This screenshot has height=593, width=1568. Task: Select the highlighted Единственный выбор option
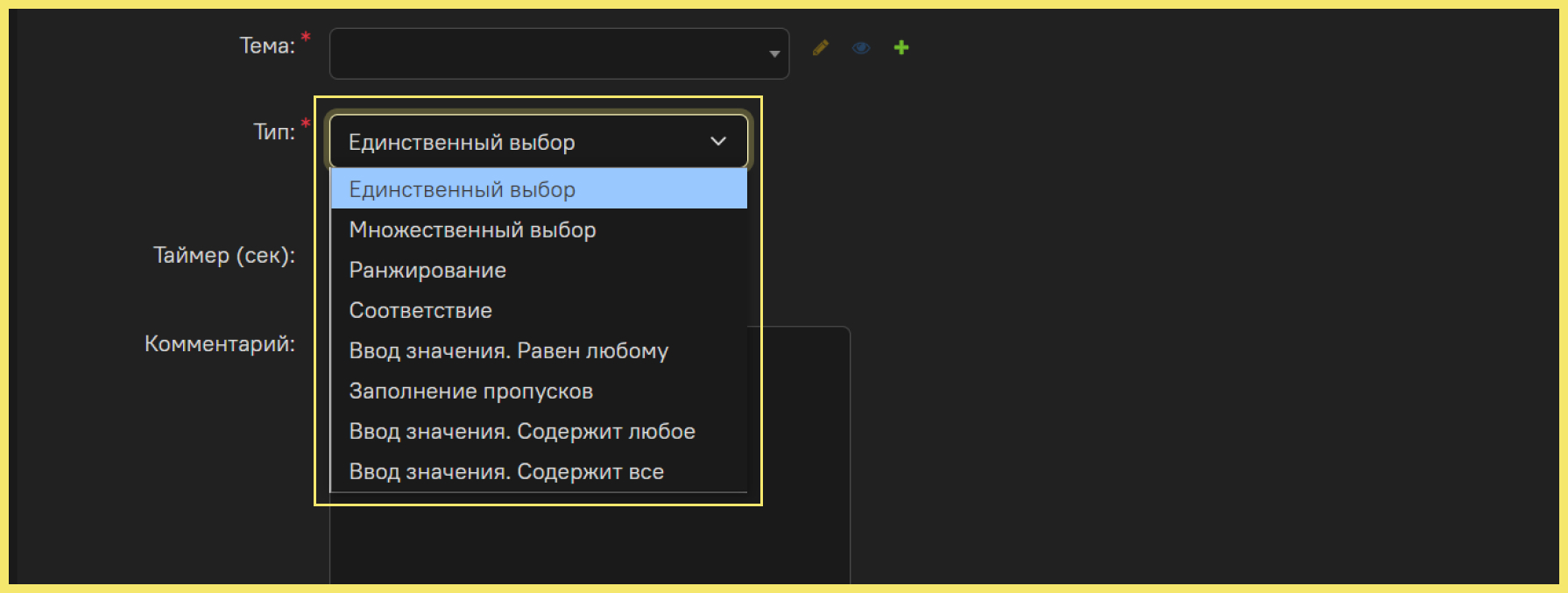pos(539,189)
